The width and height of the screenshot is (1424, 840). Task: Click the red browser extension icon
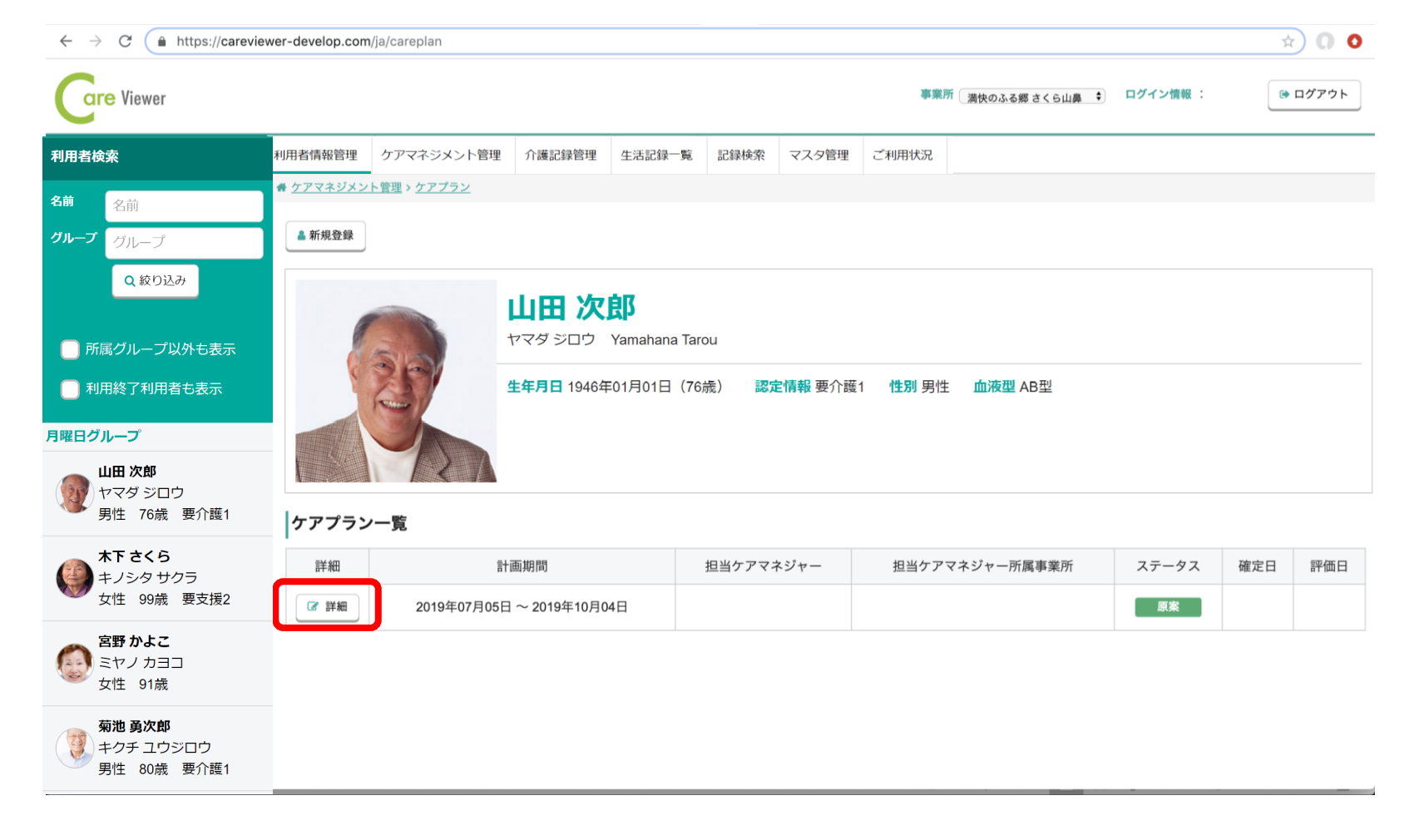coord(1354,41)
